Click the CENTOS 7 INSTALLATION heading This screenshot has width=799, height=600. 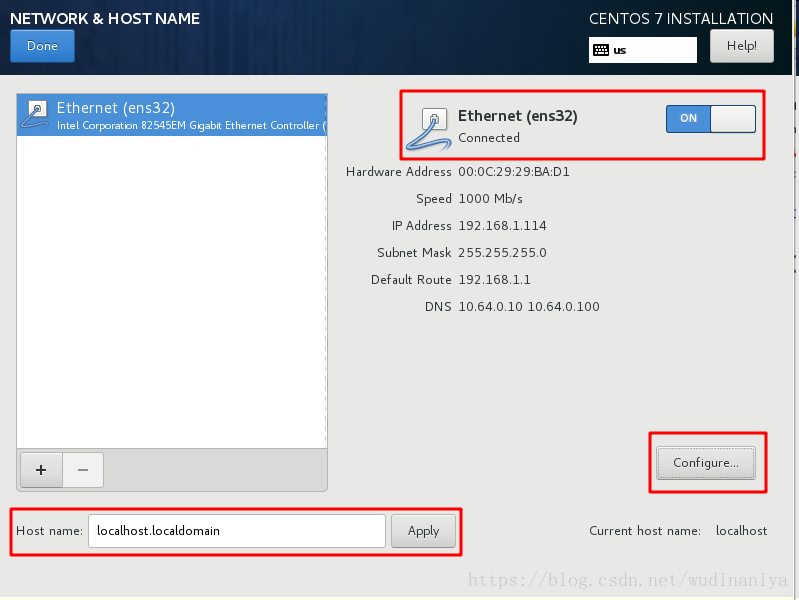point(681,19)
